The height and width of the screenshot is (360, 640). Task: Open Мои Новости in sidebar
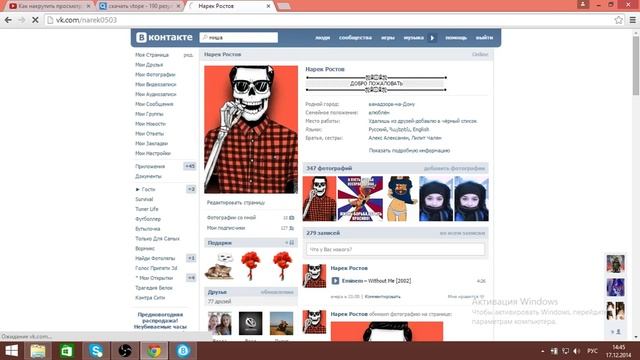[150, 124]
